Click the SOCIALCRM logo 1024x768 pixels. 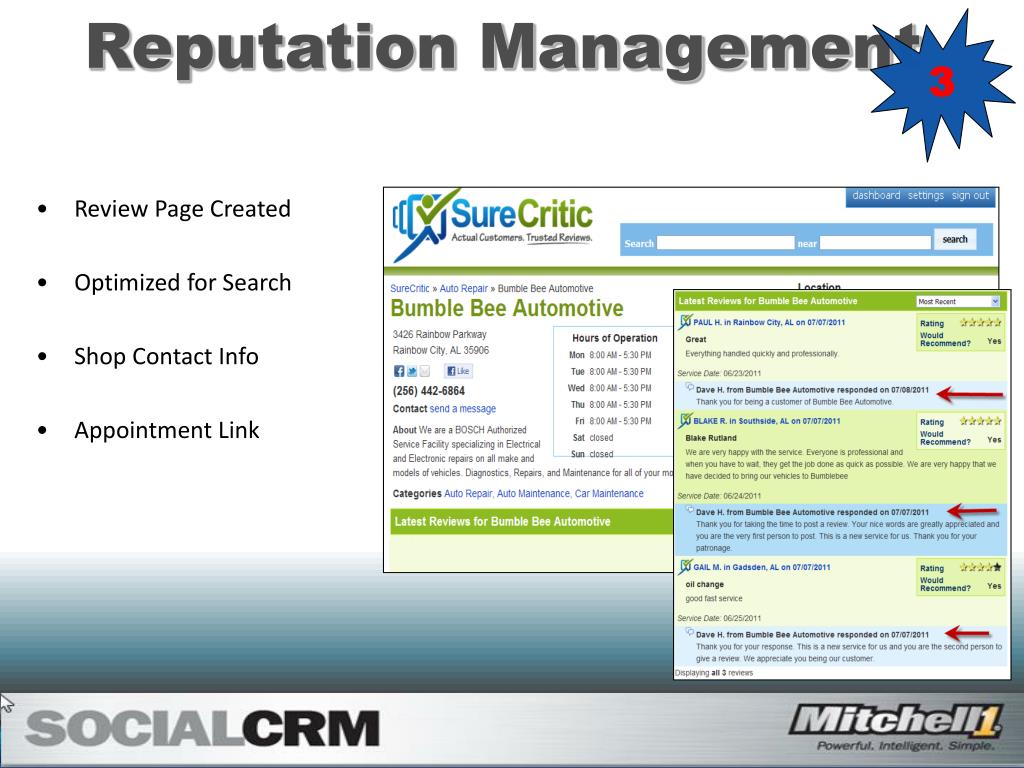coord(202,729)
